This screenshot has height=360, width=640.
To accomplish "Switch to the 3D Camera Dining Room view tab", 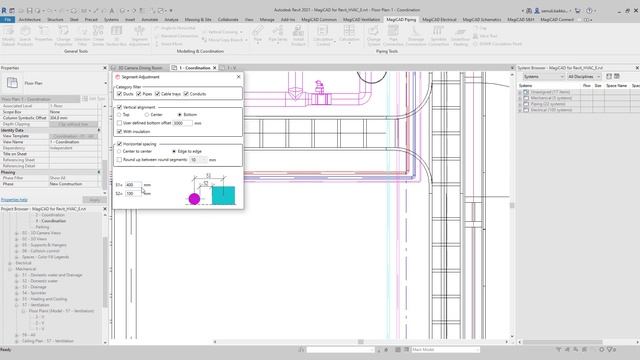I will tap(140, 68).
